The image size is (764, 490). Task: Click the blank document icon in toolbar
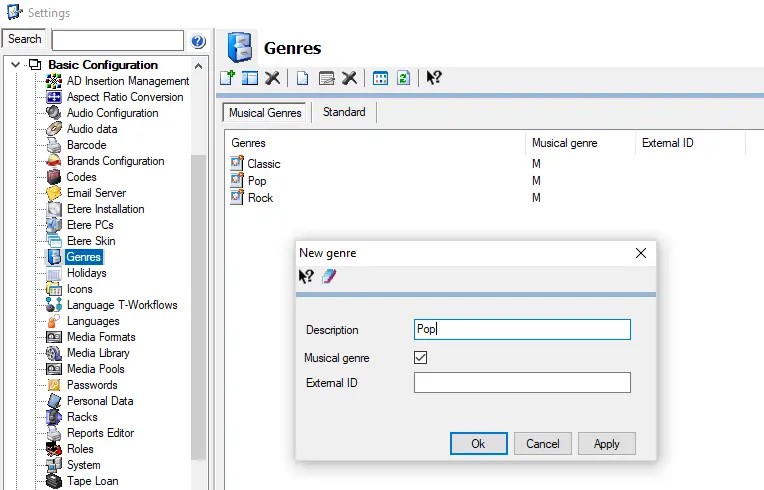point(302,78)
